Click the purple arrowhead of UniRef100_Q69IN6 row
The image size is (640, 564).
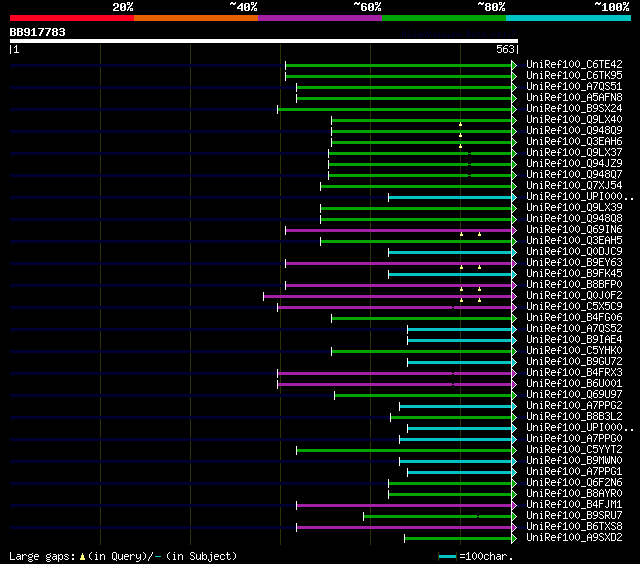click(x=514, y=231)
